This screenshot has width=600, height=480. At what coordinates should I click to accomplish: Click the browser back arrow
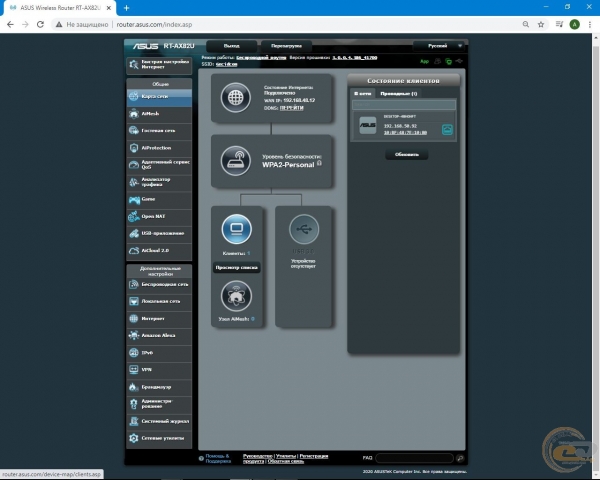[x=10, y=24]
